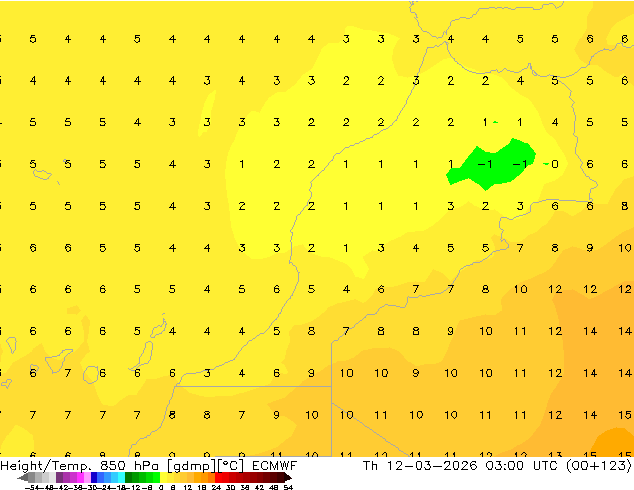Click the 0 value next to the green area
The width and height of the screenshot is (634, 490).
pyautogui.click(x=555, y=164)
